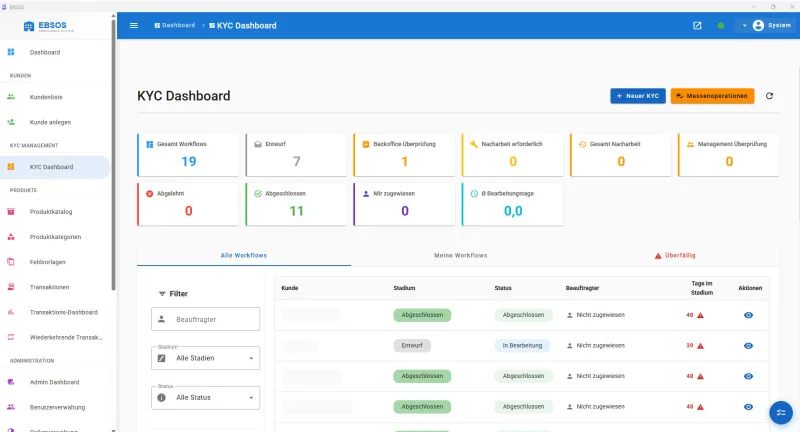Open the System user account menu
This screenshot has height=432, width=800.
[x=766, y=26]
